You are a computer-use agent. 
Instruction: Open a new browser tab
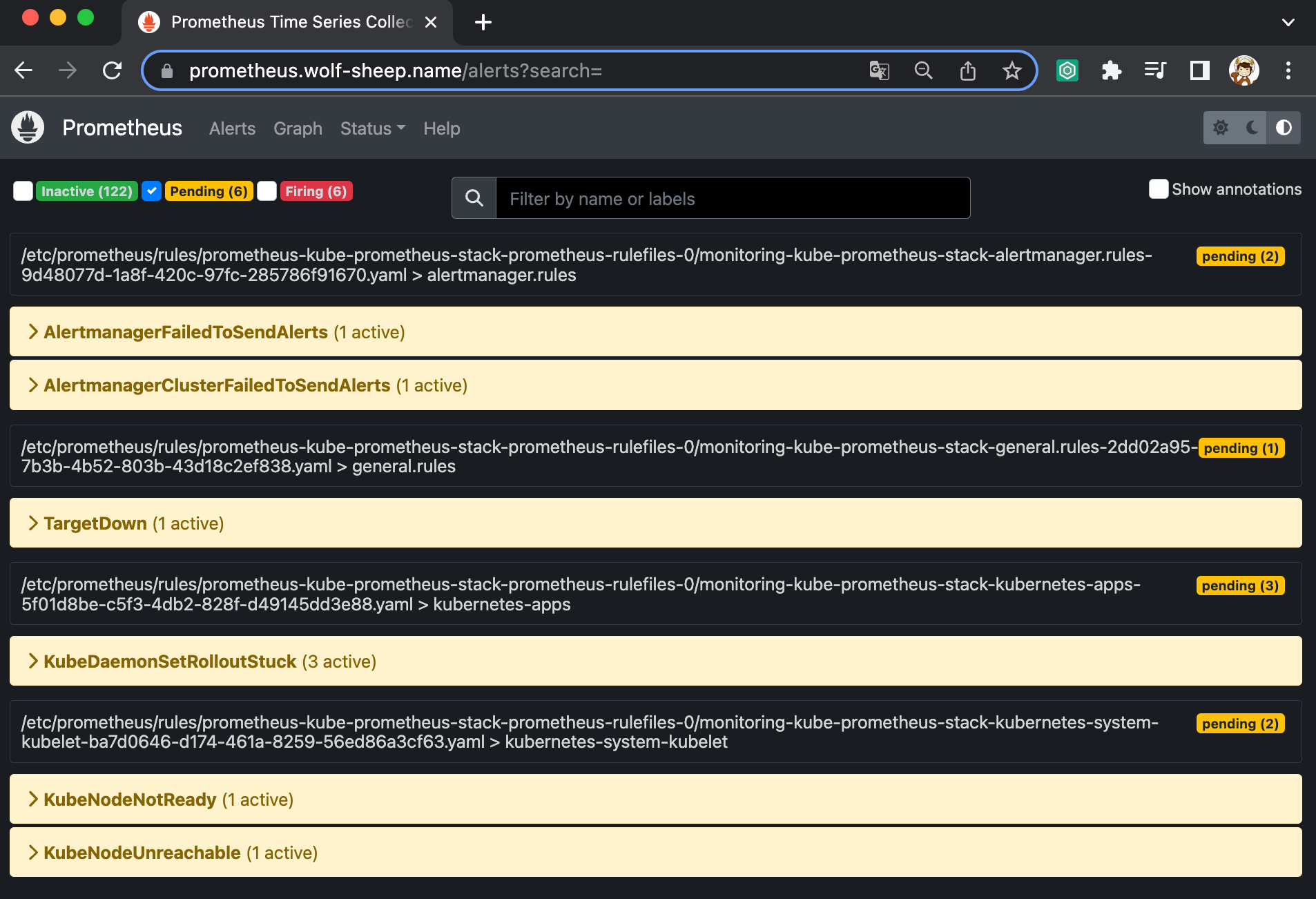pyautogui.click(x=483, y=22)
